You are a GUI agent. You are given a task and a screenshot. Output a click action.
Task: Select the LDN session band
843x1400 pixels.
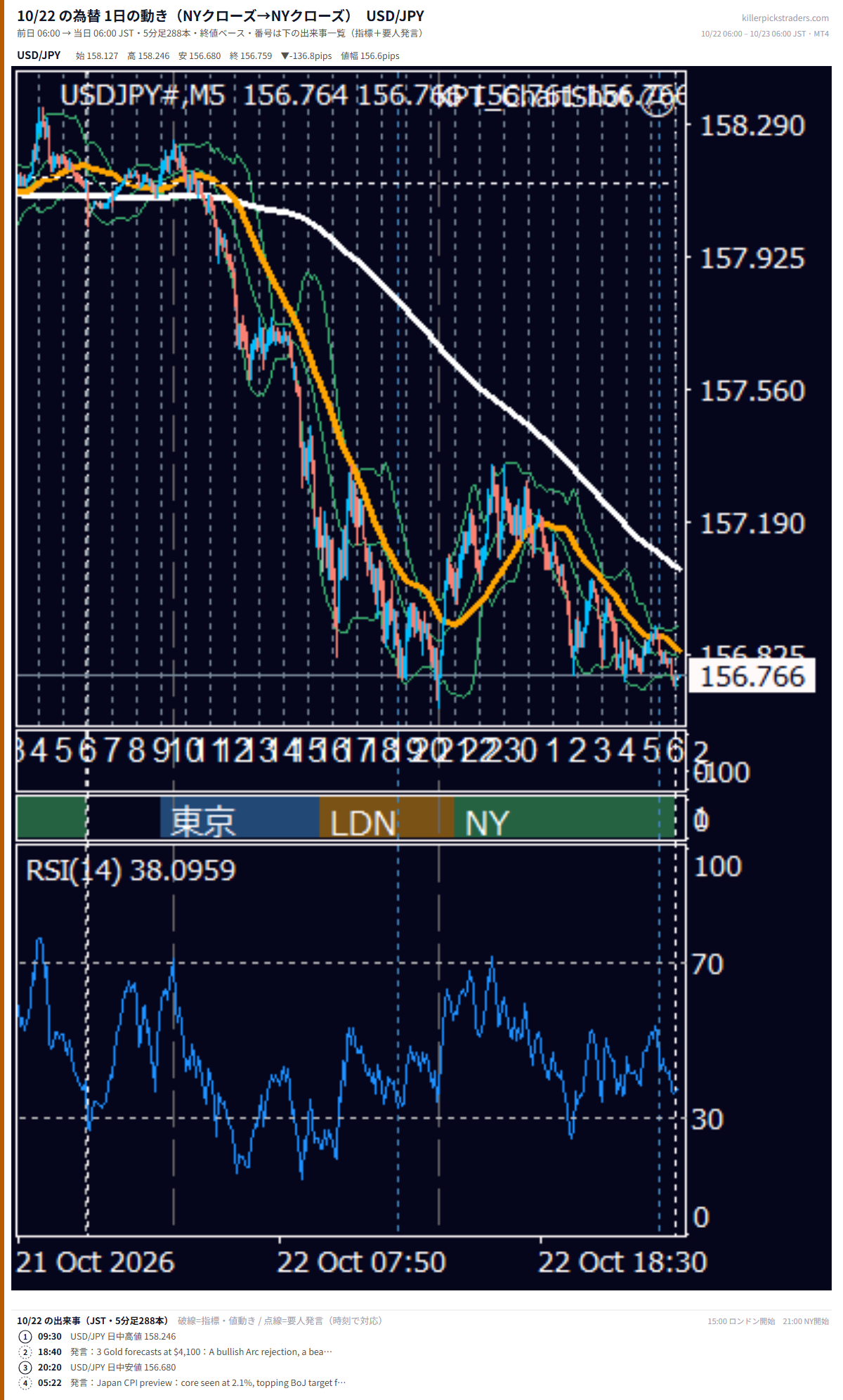point(386,816)
